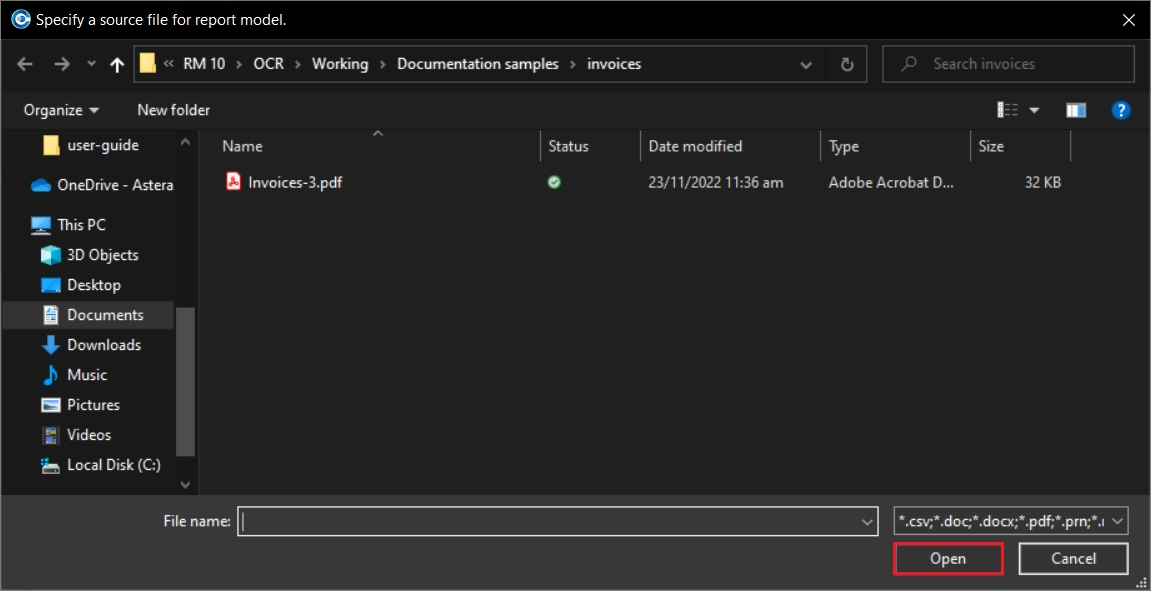
Task: Expand the address bar history dropdown
Action: [x=806, y=65]
